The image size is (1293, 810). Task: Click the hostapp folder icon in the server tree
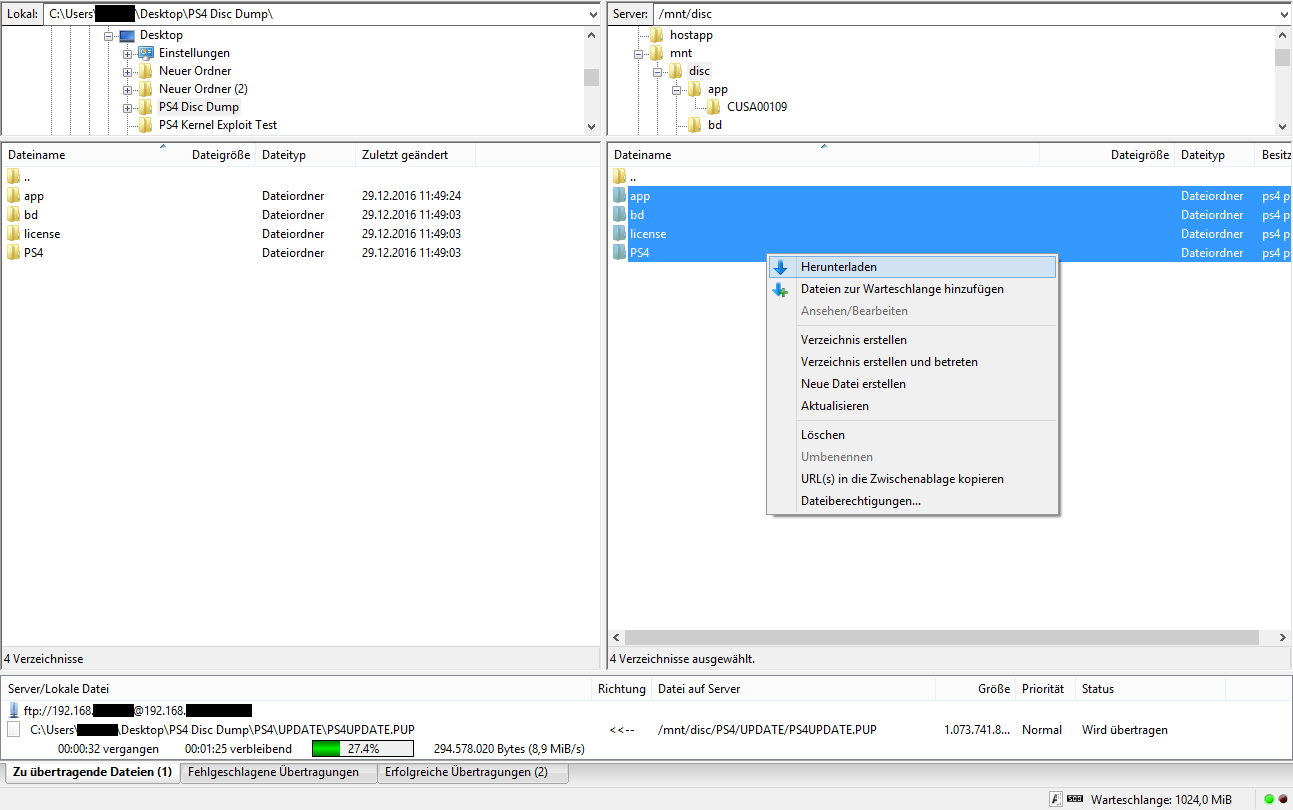[657, 35]
